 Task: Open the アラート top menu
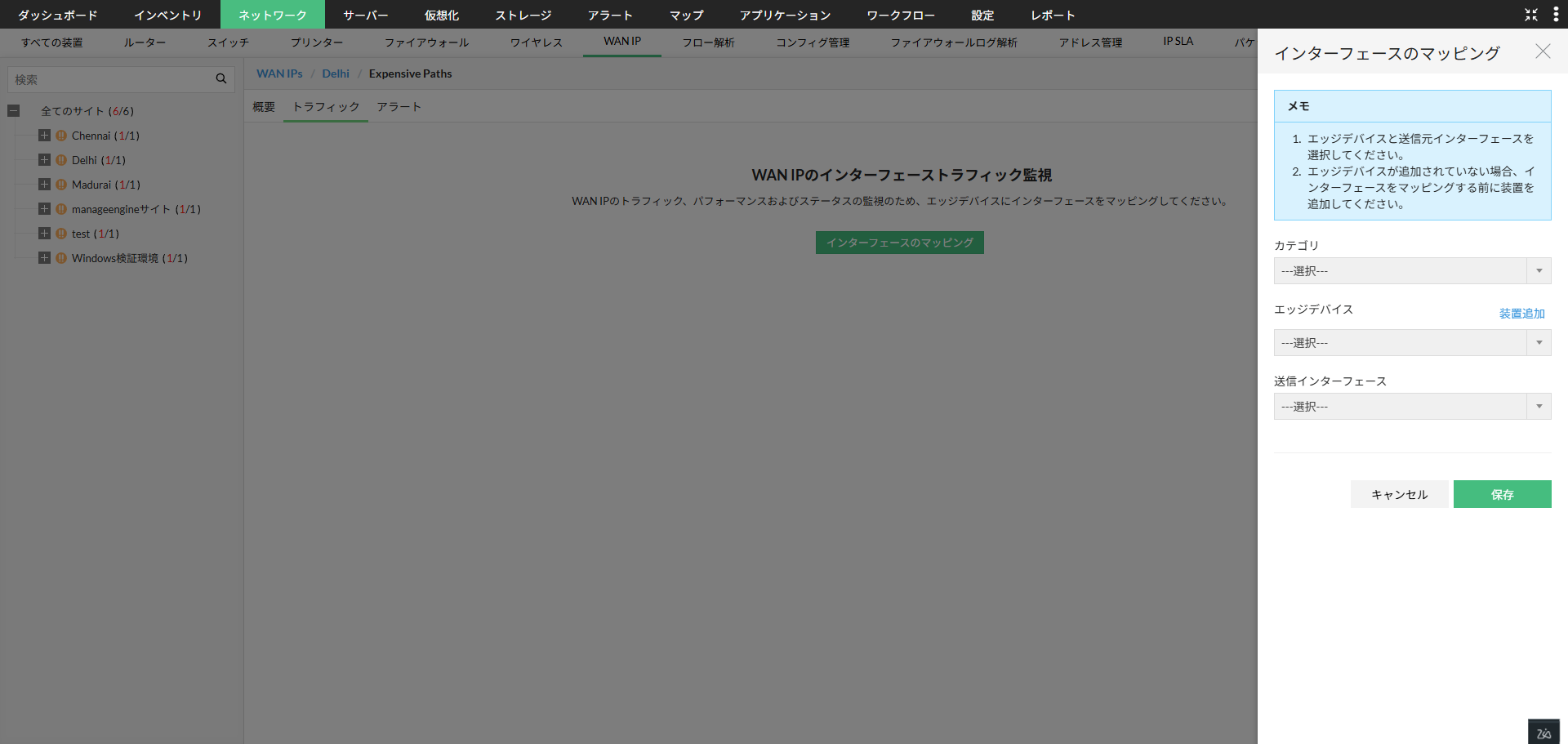click(611, 15)
